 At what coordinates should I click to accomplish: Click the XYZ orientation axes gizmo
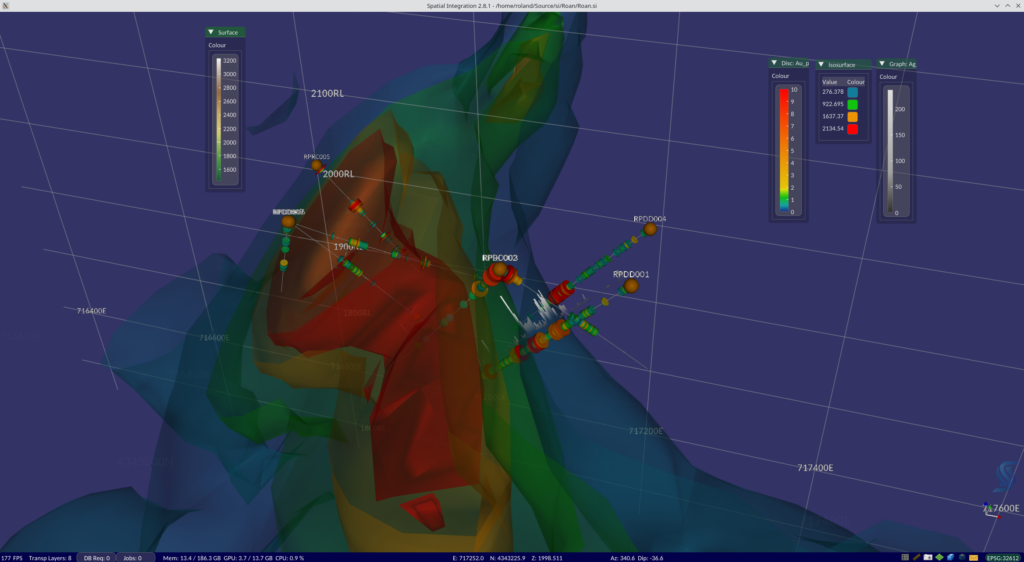coord(991,510)
